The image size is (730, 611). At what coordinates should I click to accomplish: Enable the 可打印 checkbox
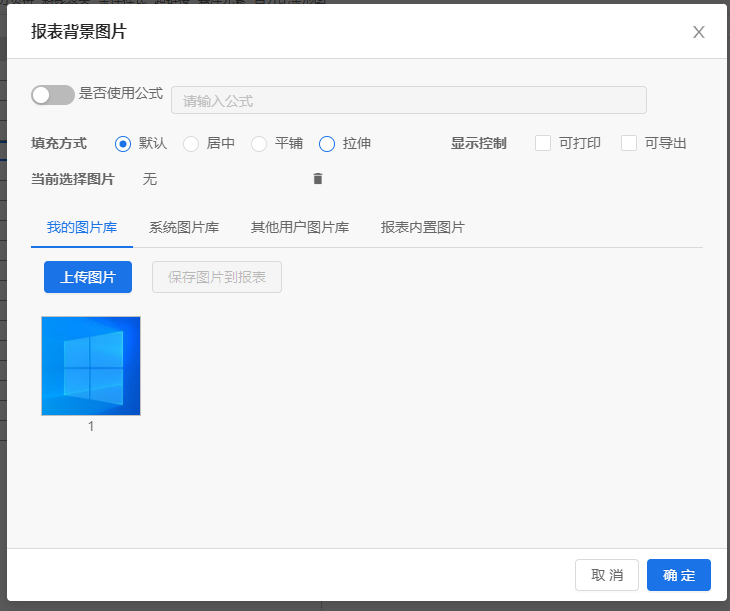543,143
